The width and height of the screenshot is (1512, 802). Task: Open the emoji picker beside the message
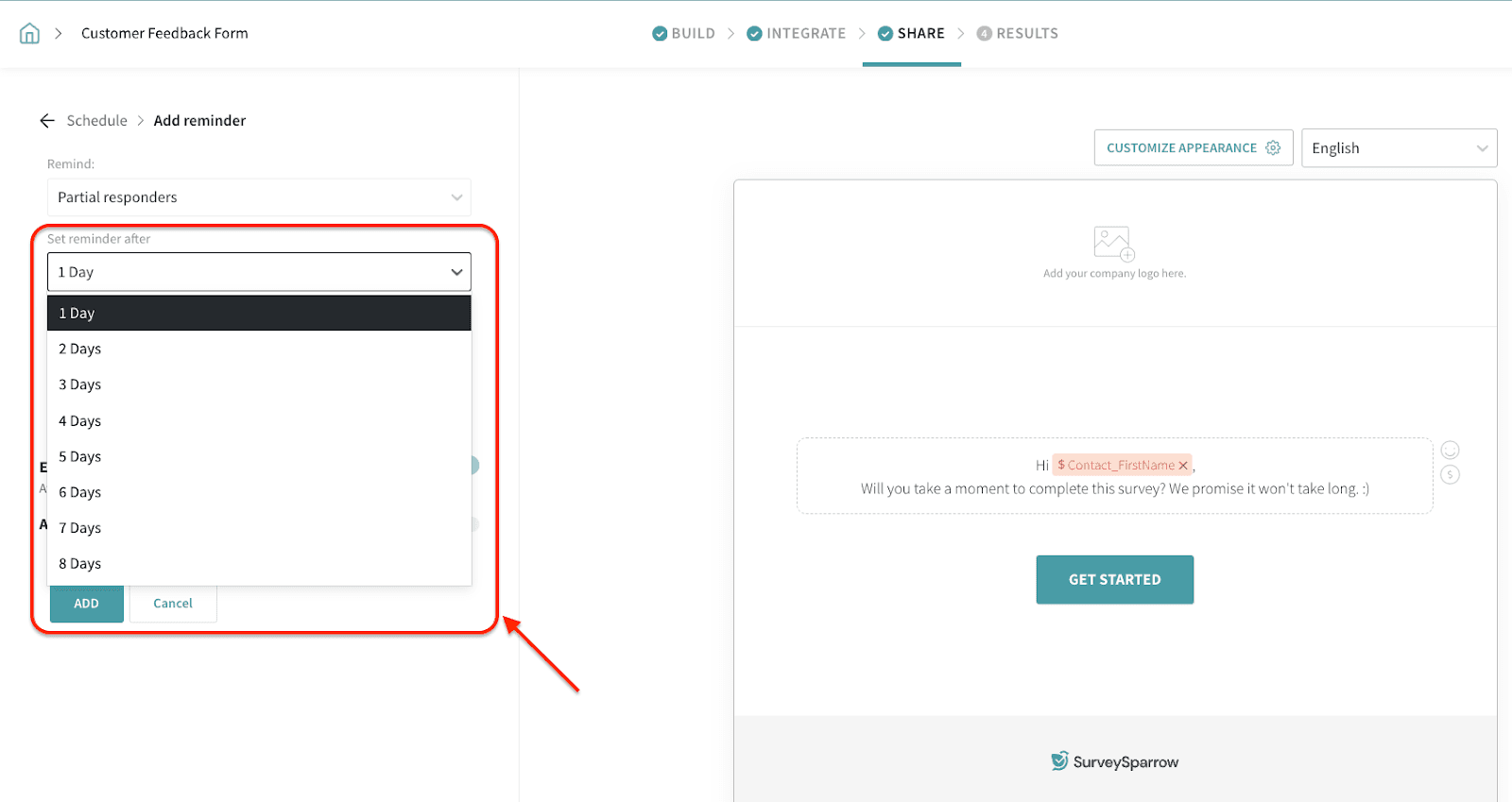click(1450, 451)
